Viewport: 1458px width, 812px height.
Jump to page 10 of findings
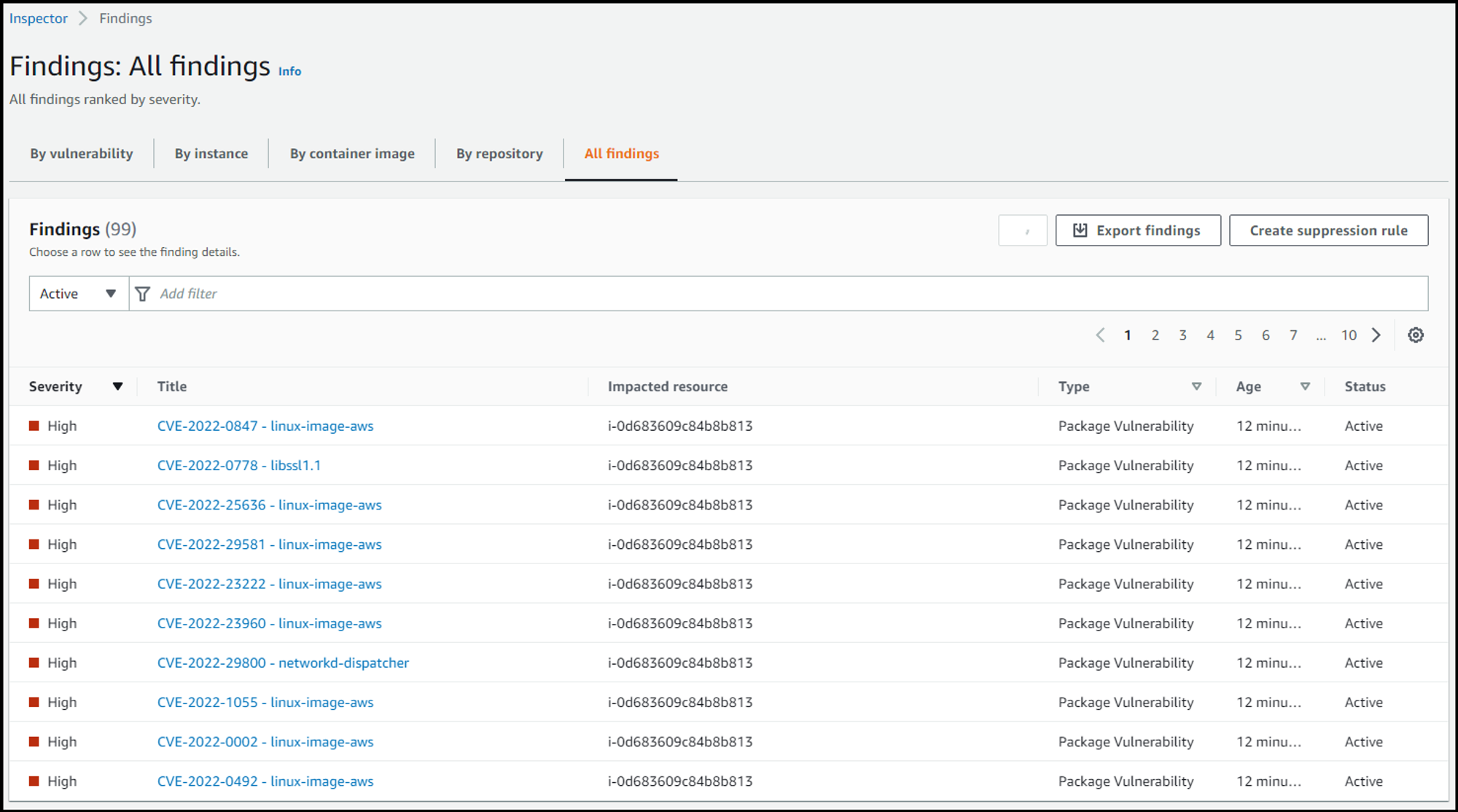tap(1349, 335)
